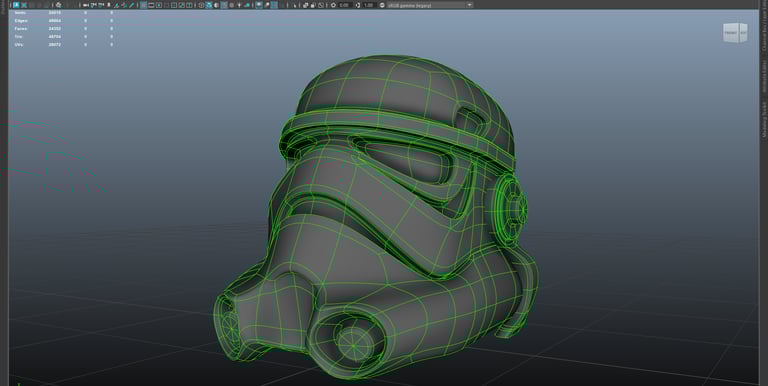Screen dimensions: 768x386
Task: Toggle the Safe Action display
Action: coord(182,5)
